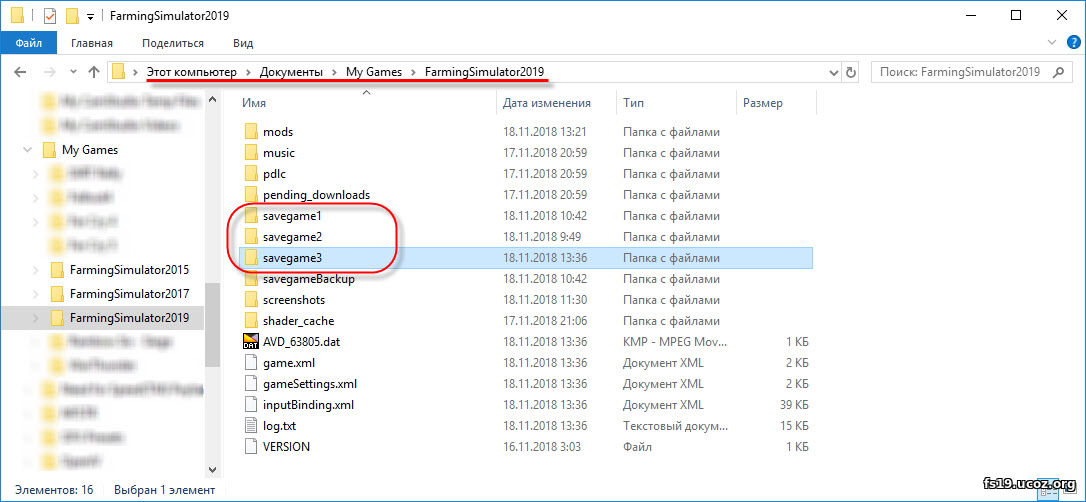Select FarmingSimulator2015 in navigation tree

[129, 269]
